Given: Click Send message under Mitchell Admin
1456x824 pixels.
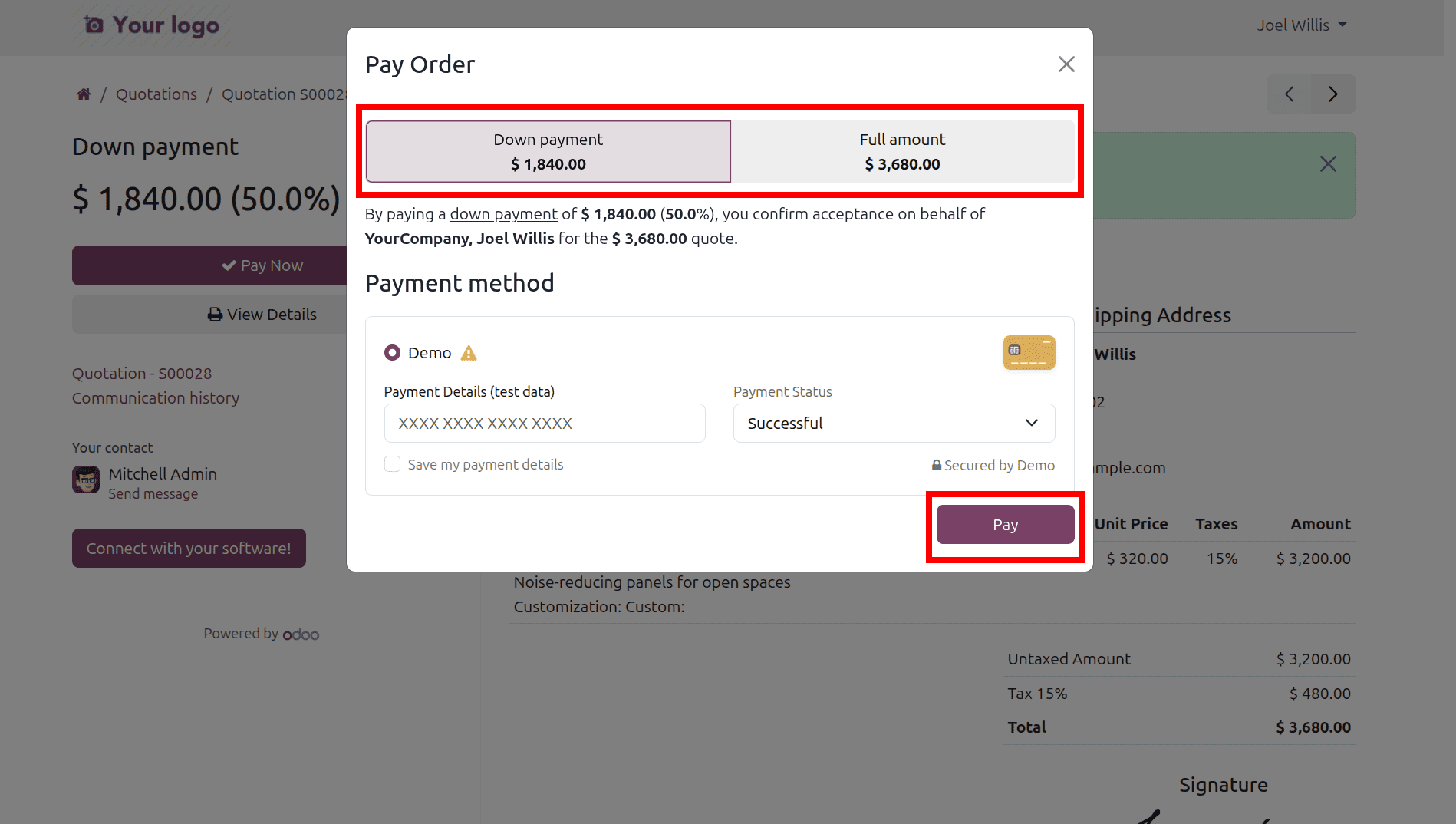Looking at the screenshot, I should pos(153,493).
